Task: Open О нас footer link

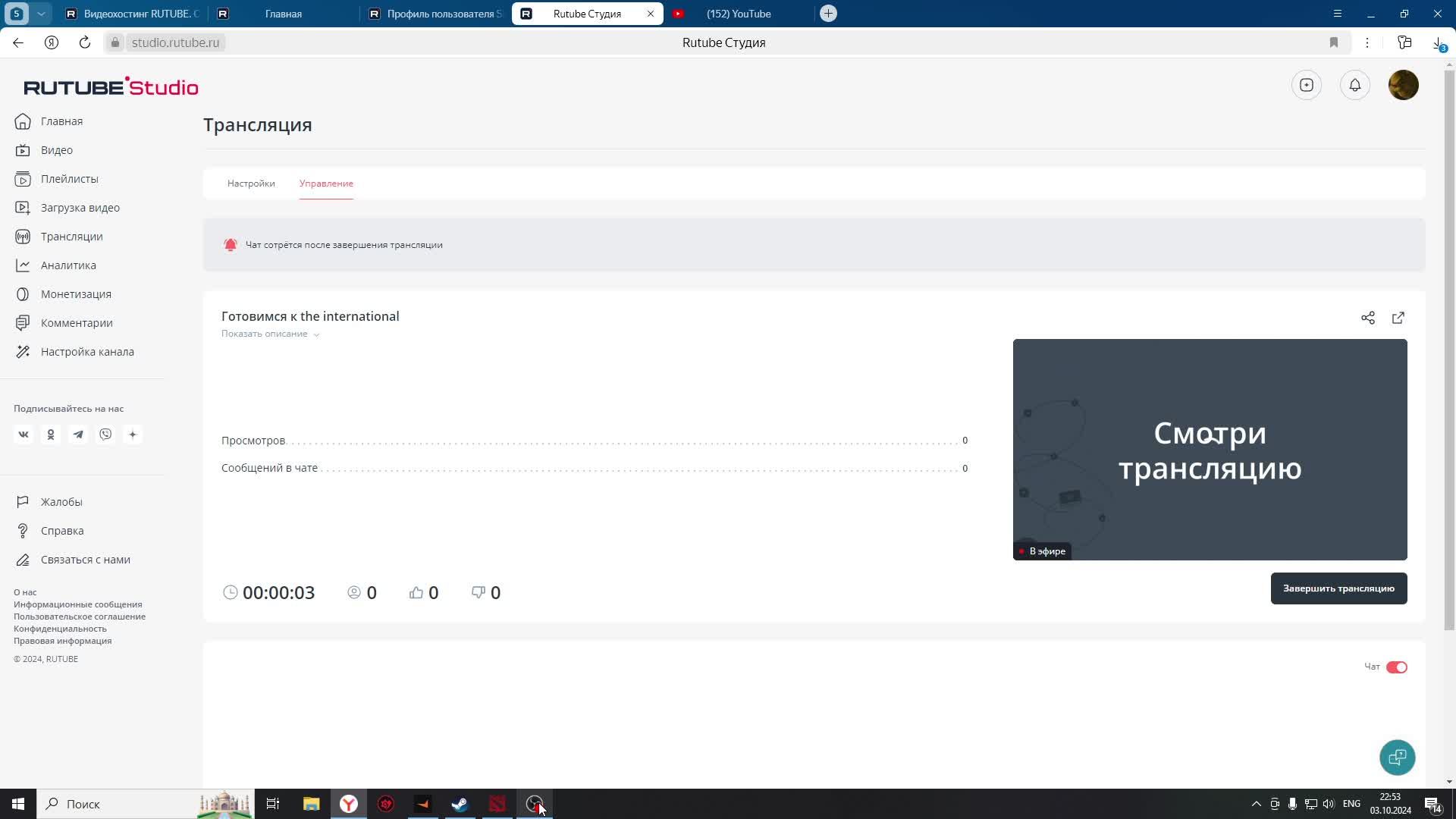Action: (x=25, y=592)
